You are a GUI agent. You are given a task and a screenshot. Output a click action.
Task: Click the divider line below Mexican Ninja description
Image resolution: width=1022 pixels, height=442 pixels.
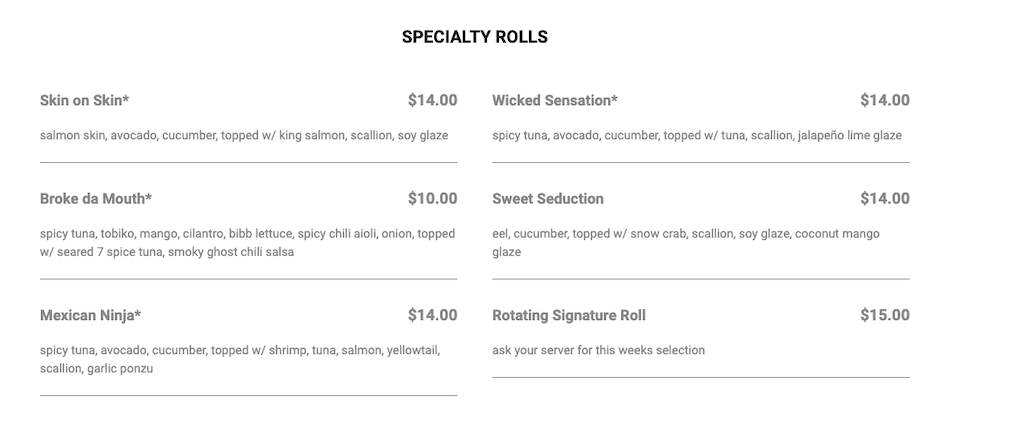[x=248, y=396]
